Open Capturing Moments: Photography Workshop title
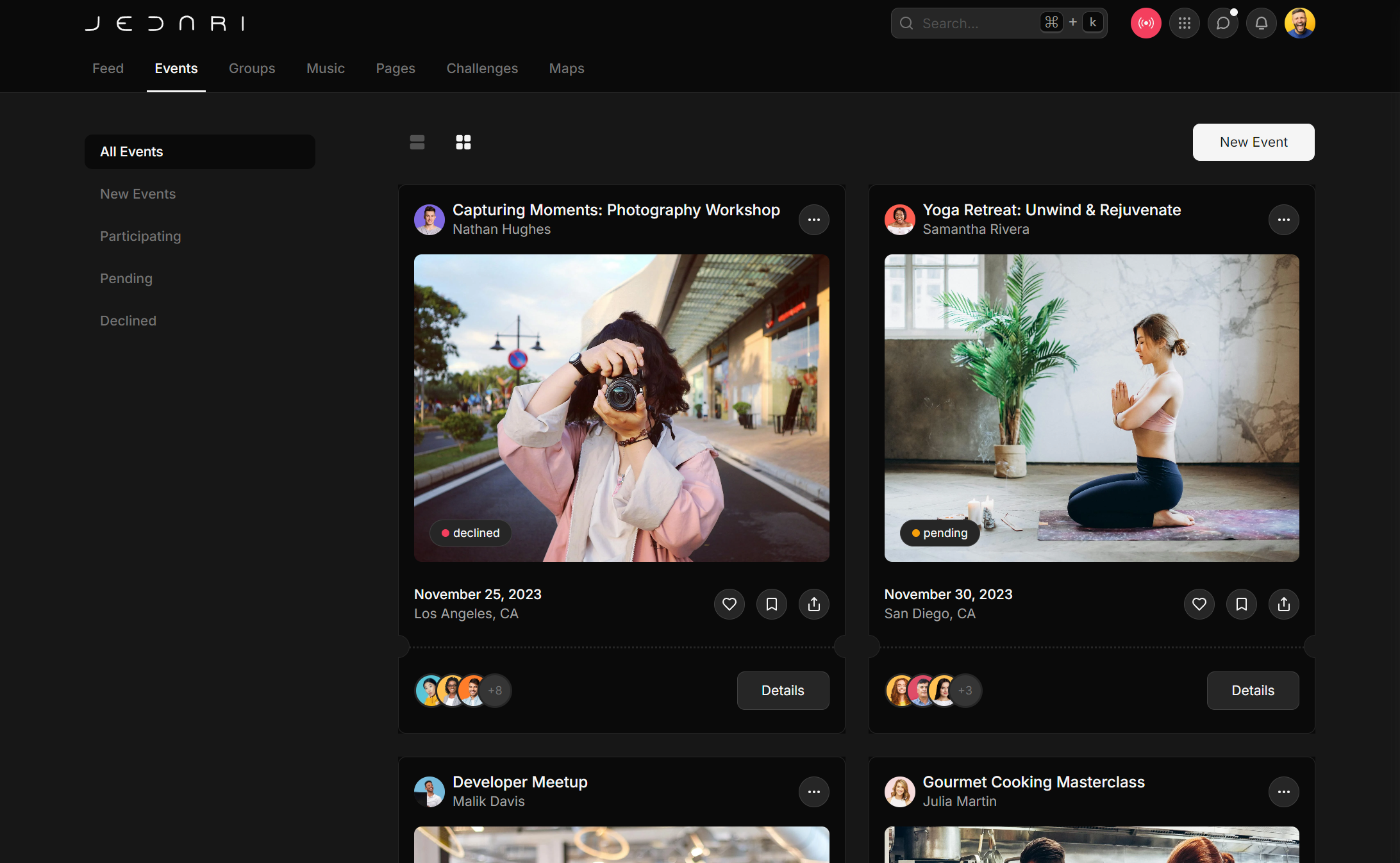Image resolution: width=1400 pixels, height=863 pixels. click(616, 210)
